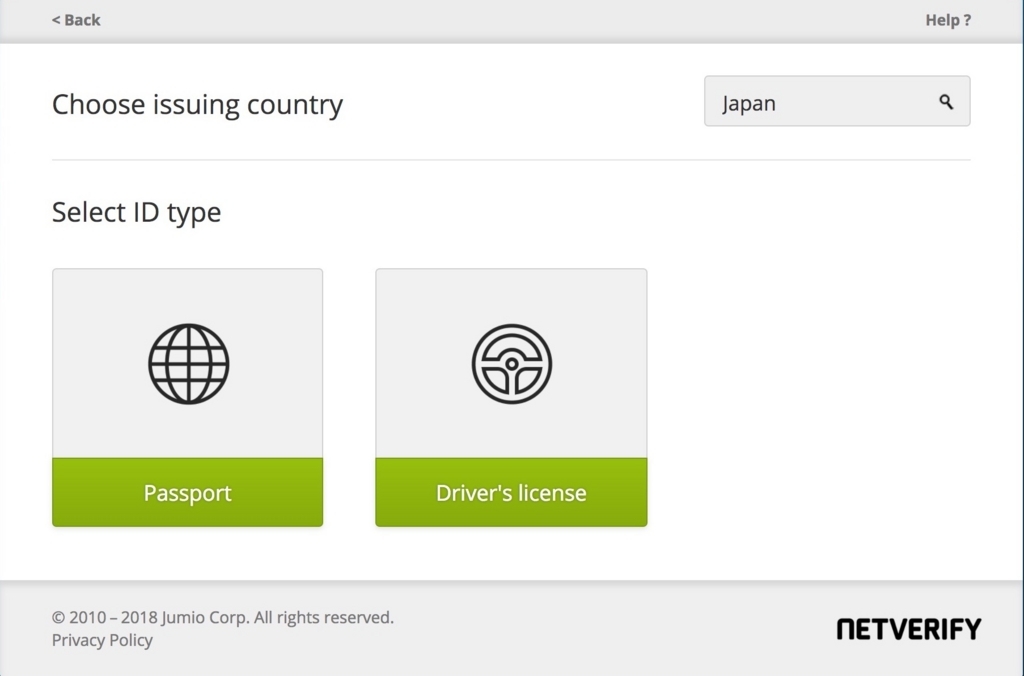The height and width of the screenshot is (676, 1024).
Task: Choose the green Driver's license button
Action: tap(511, 492)
